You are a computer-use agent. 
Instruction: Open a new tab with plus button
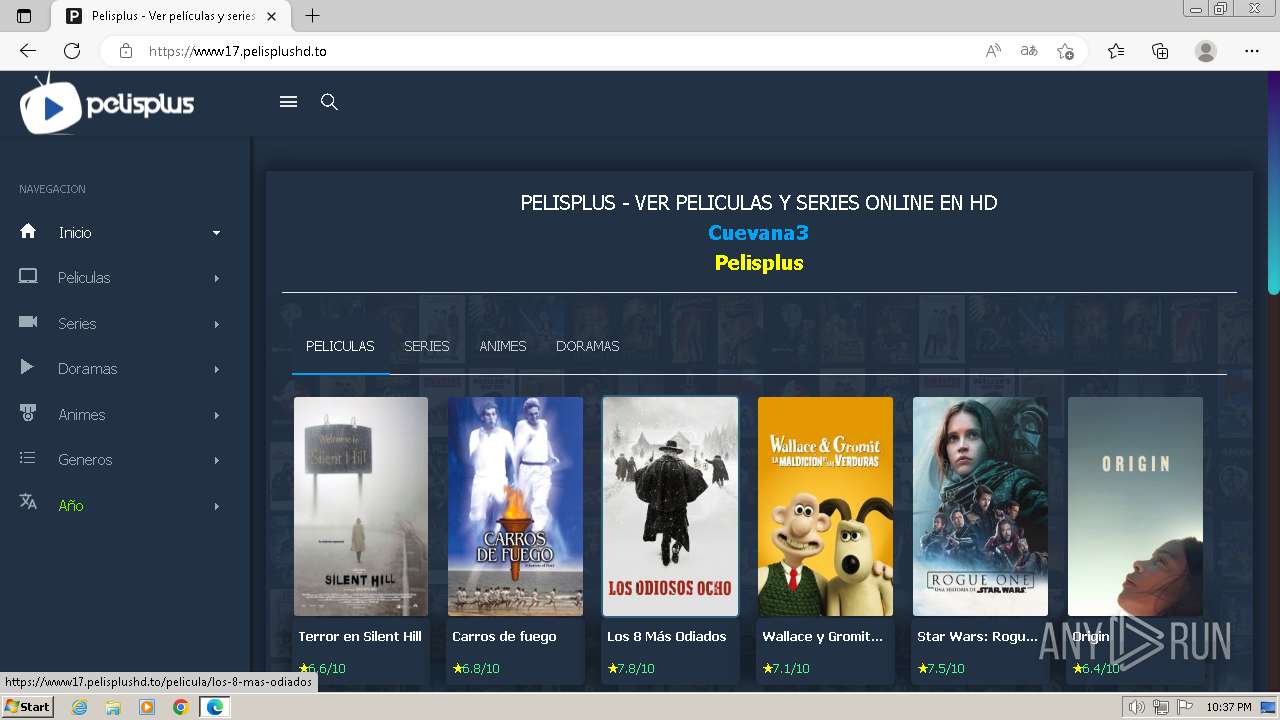312,16
